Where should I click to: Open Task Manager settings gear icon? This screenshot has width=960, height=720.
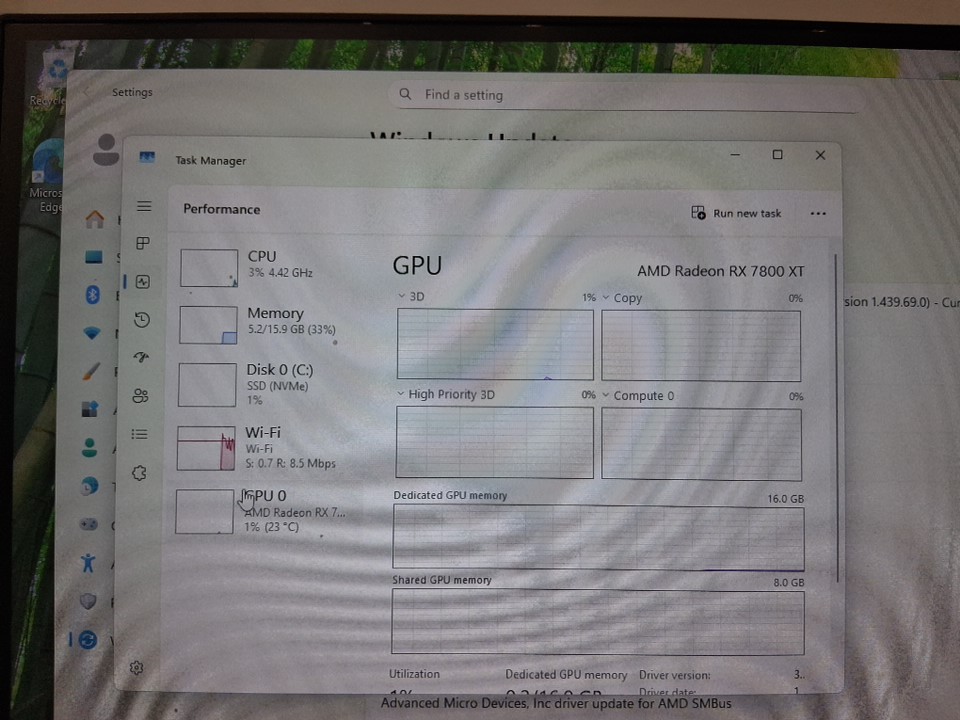tap(137, 667)
